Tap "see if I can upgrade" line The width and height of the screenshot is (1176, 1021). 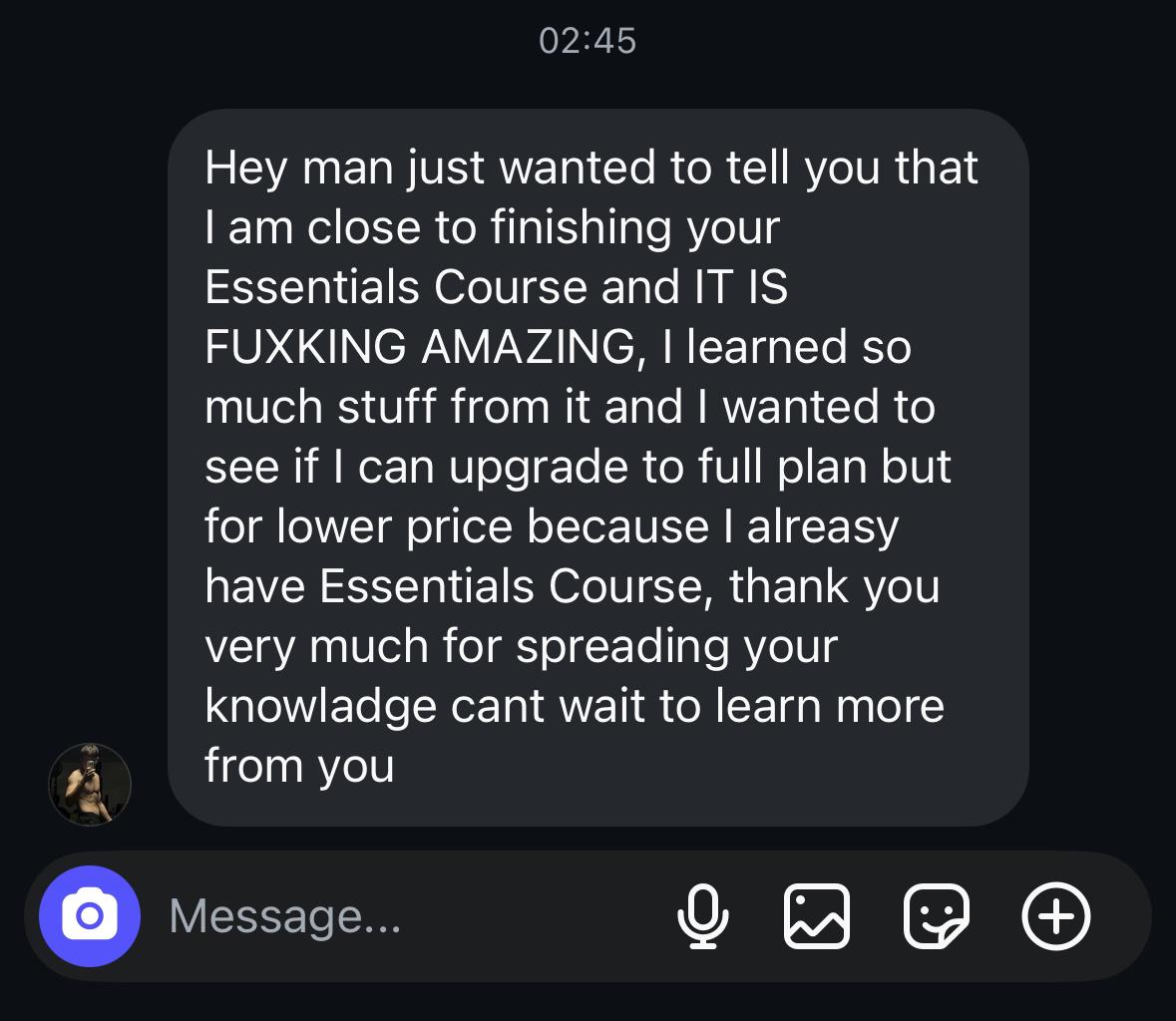point(578,467)
